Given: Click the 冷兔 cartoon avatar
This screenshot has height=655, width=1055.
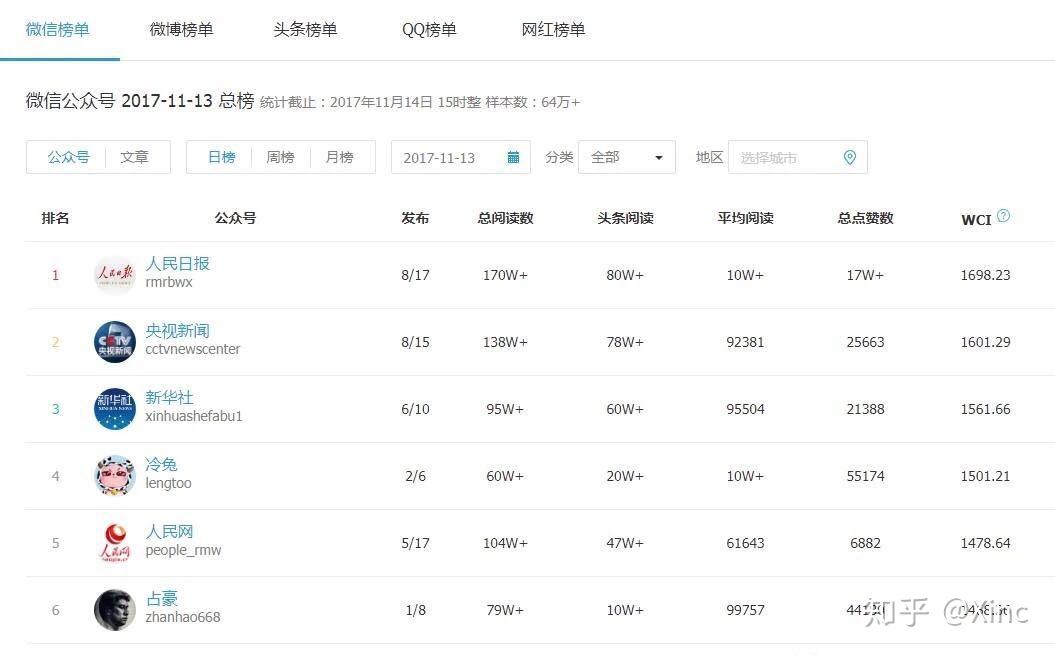Looking at the screenshot, I should coord(114,476).
